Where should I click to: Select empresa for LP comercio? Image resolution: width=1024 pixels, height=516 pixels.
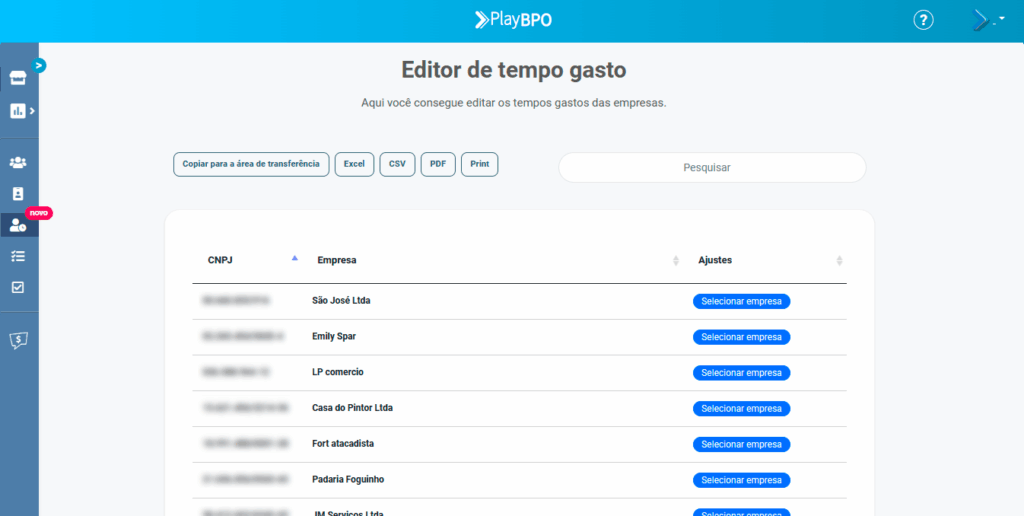click(741, 373)
